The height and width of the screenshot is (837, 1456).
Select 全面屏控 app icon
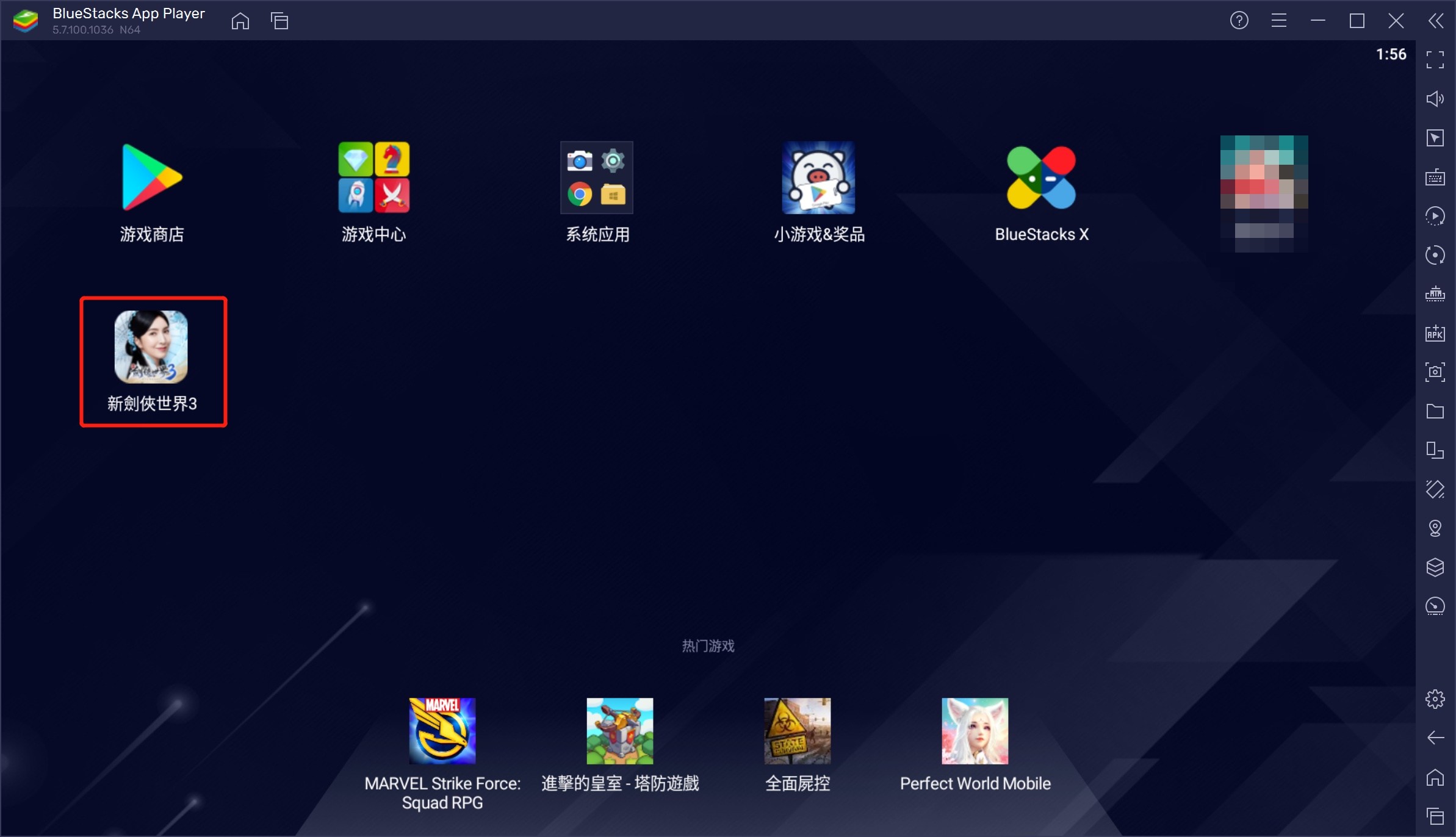(796, 731)
